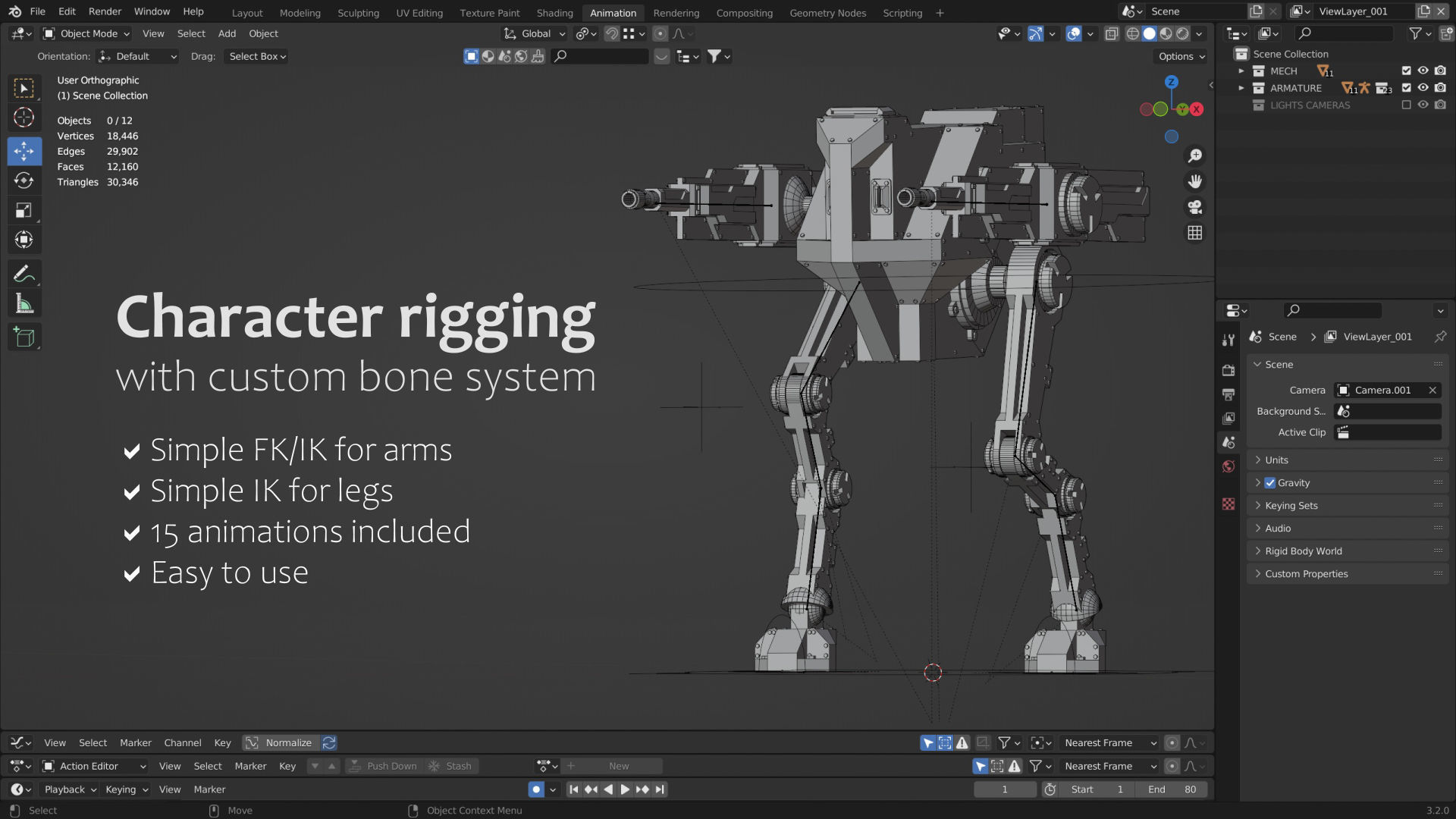
Task: Expand the ARMATURE collection in the Outliner
Action: [1241, 88]
